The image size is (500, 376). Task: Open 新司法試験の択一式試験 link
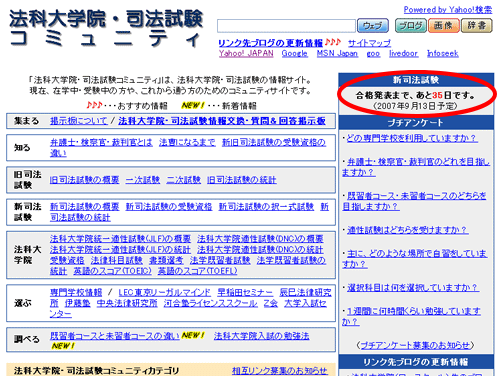tap(266, 207)
